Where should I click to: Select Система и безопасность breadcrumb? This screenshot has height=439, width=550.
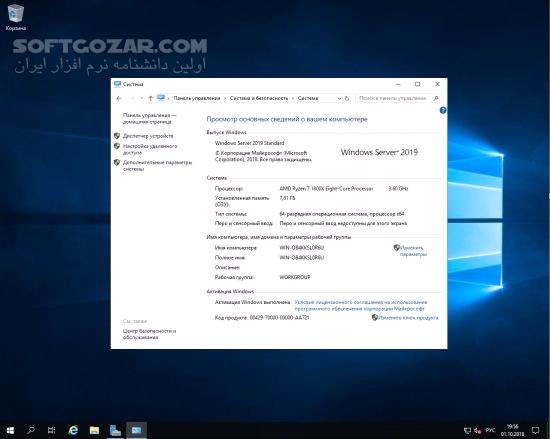click(x=259, y=98)
